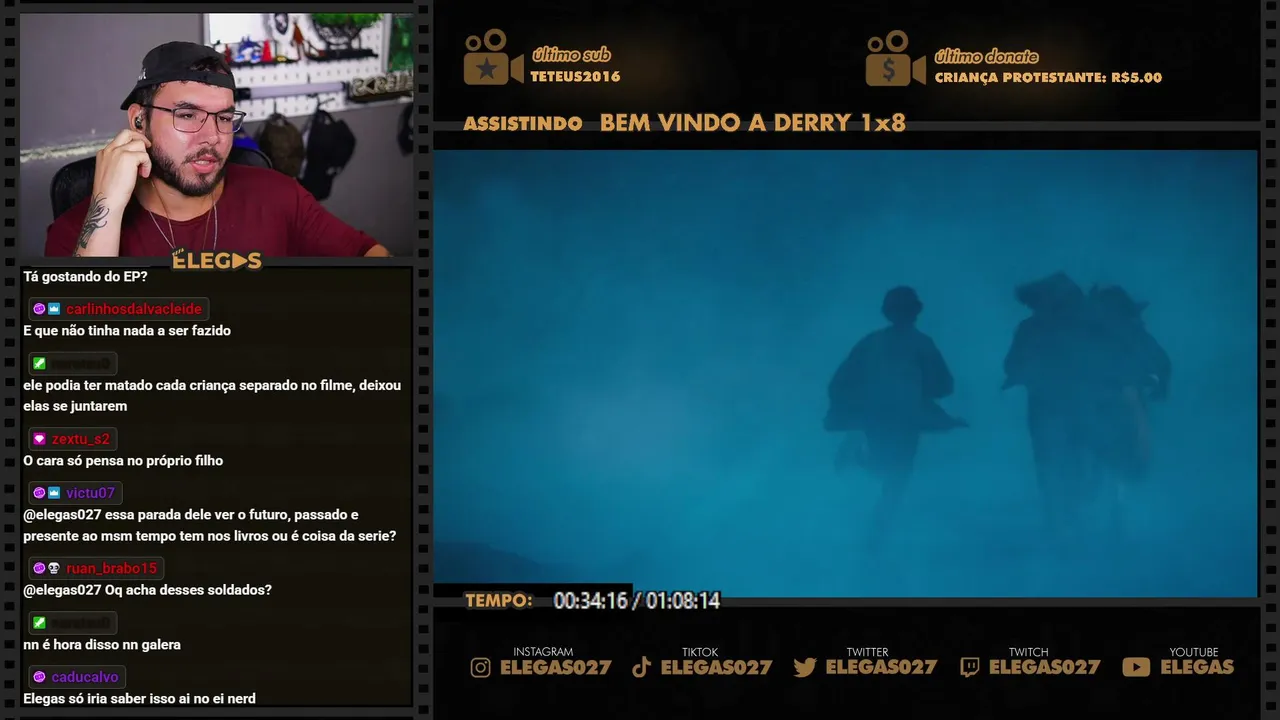Click the 'ASSISTINDO' label
This screenshot has height=720, width=1280.
(522, 124)
